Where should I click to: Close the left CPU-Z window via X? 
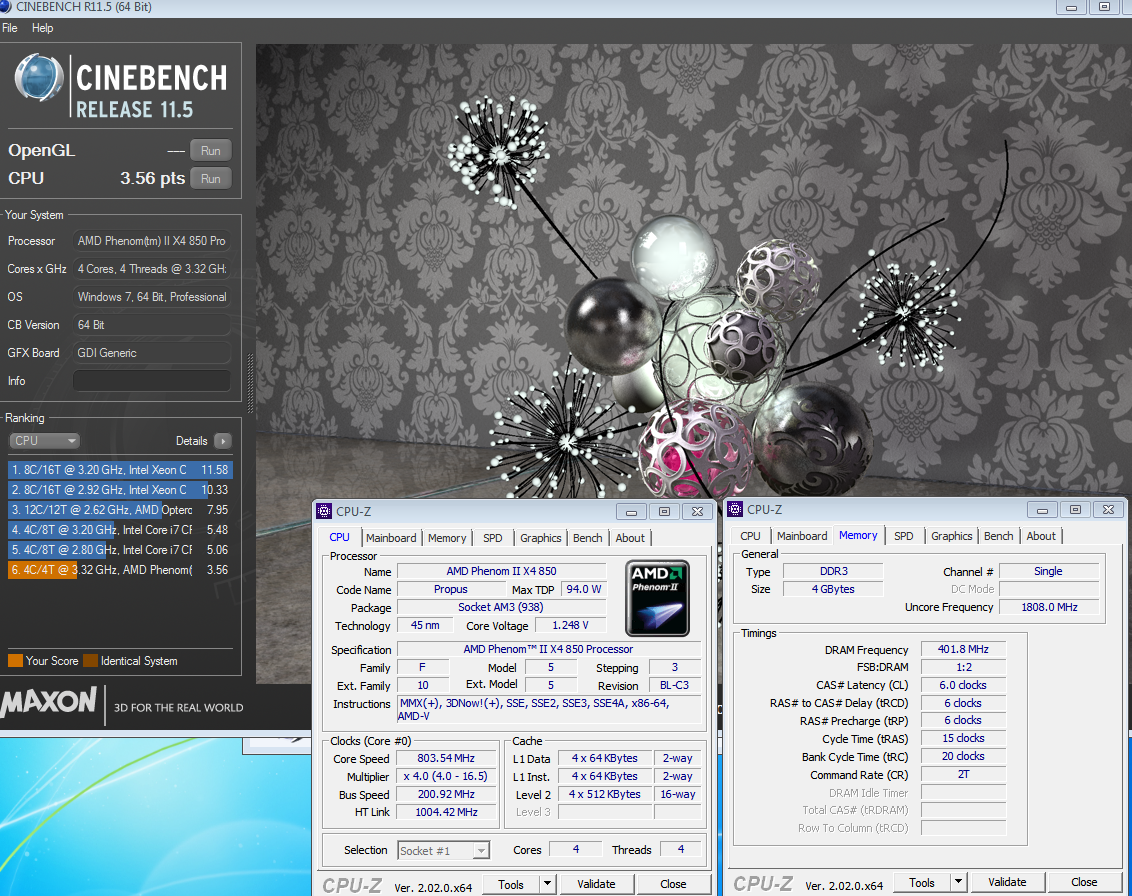pyautogui.click(x=697, y=511)
